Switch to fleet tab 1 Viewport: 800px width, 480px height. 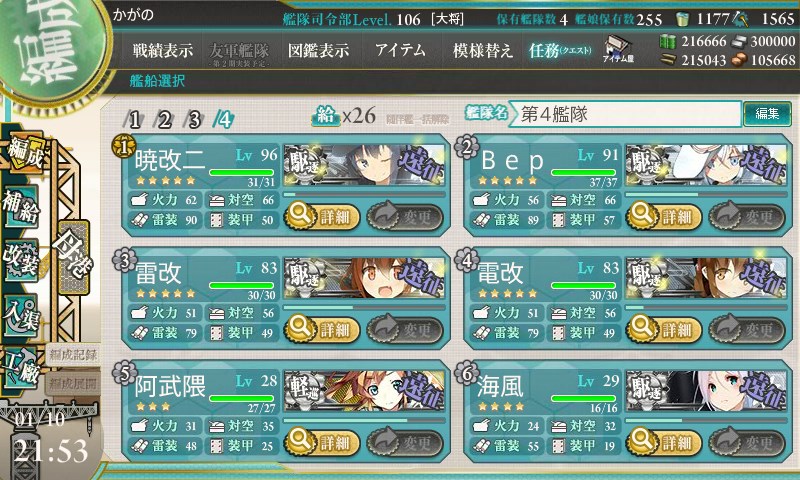point(134,120)
